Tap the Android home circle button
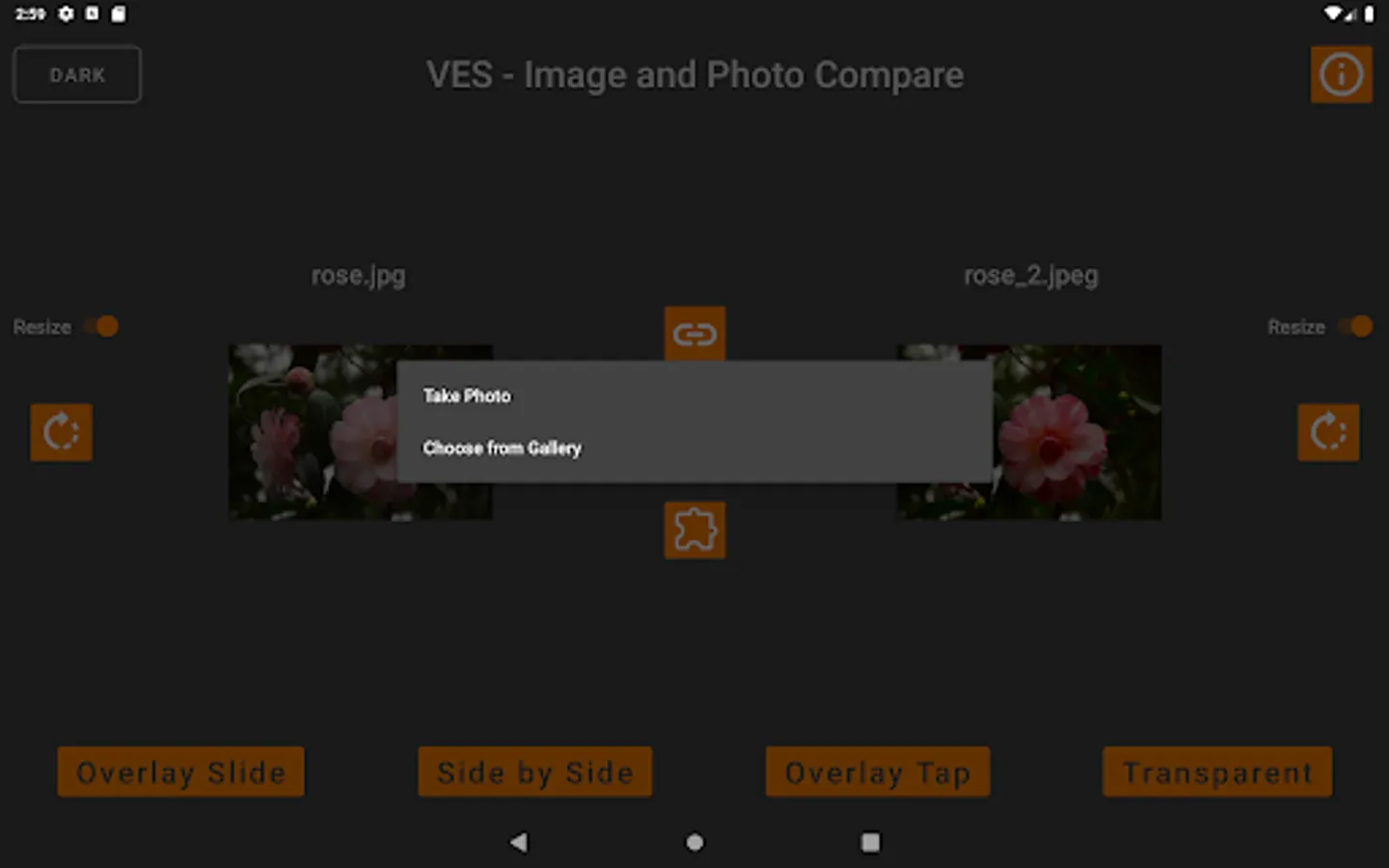The image size is (1389, 868). (694, 842)
